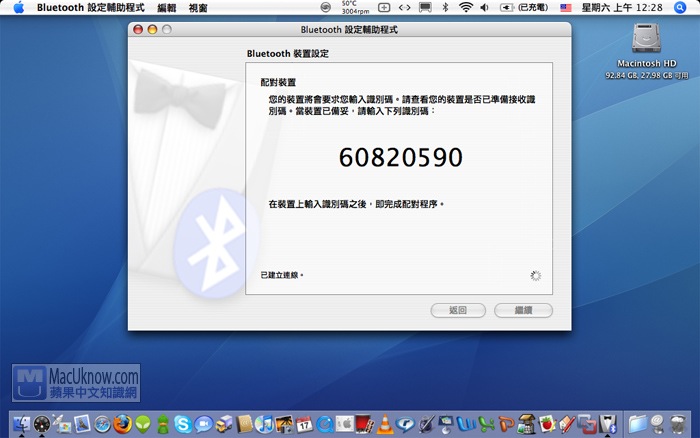
Task: Open the Bluetooth status menu bar icon
Action: 445,8
